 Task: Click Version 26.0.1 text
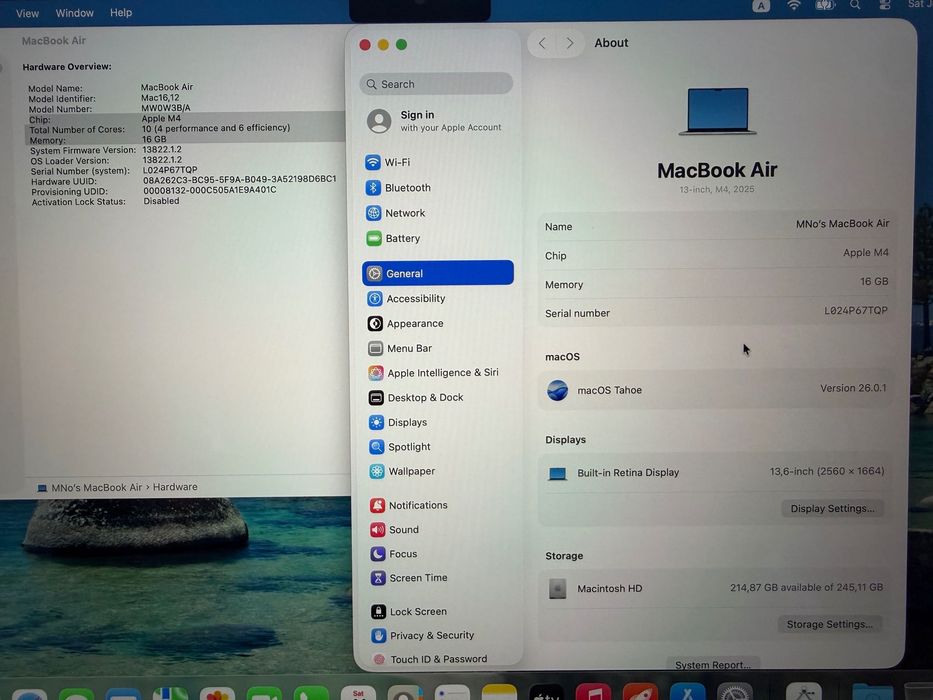tap(853, 388)
